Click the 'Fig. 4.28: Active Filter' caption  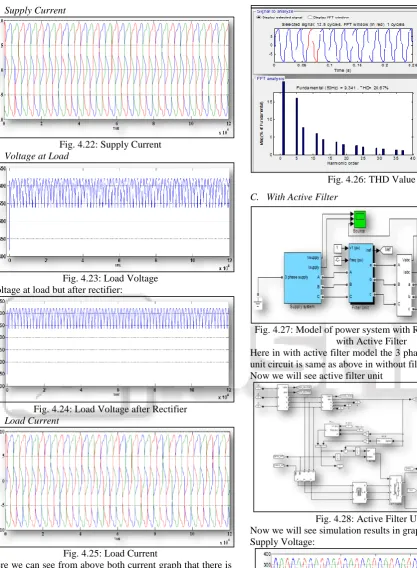click(x=366, y=519)
